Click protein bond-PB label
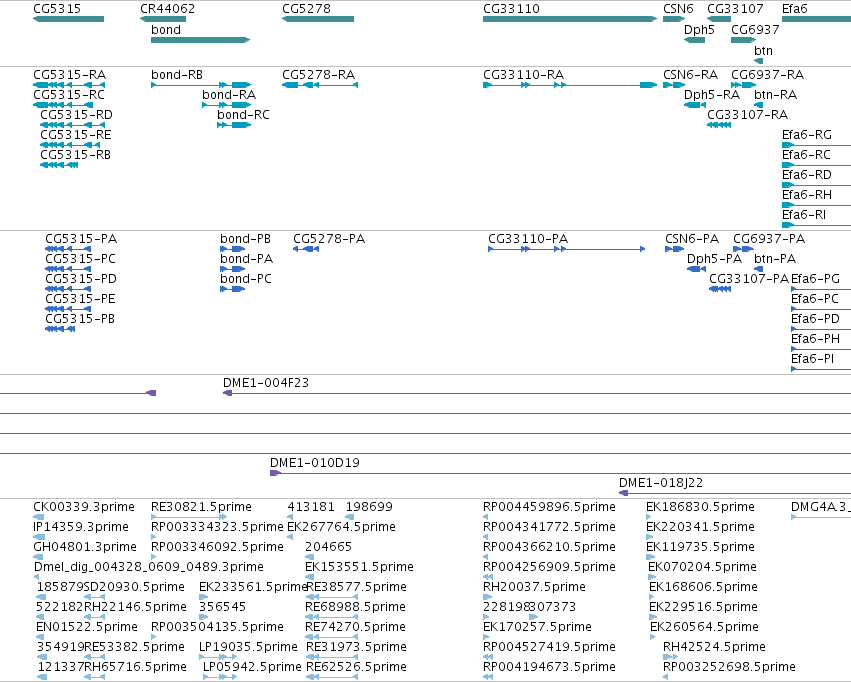 (x=245, y=239)
